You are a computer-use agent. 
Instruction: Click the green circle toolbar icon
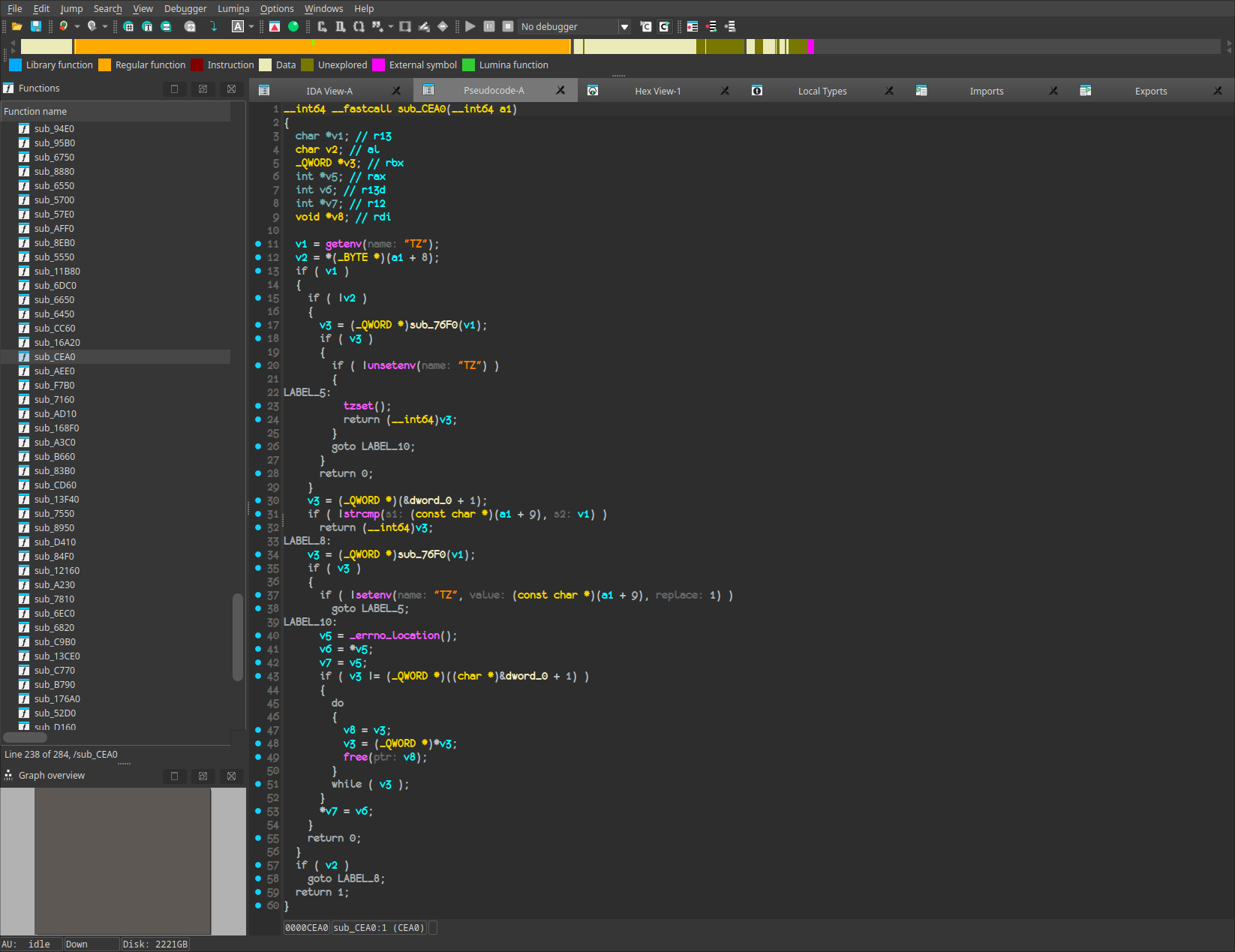(293, 26)
